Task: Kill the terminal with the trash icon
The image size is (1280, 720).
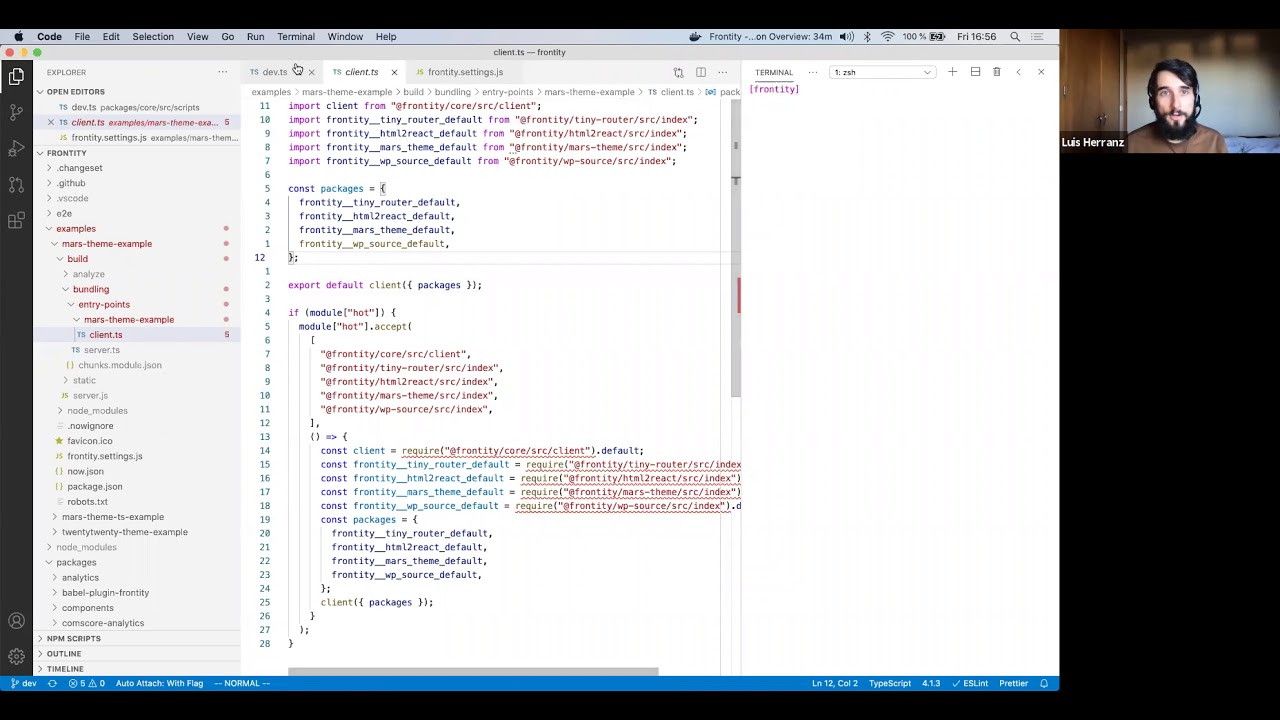Action: (996, 72)
